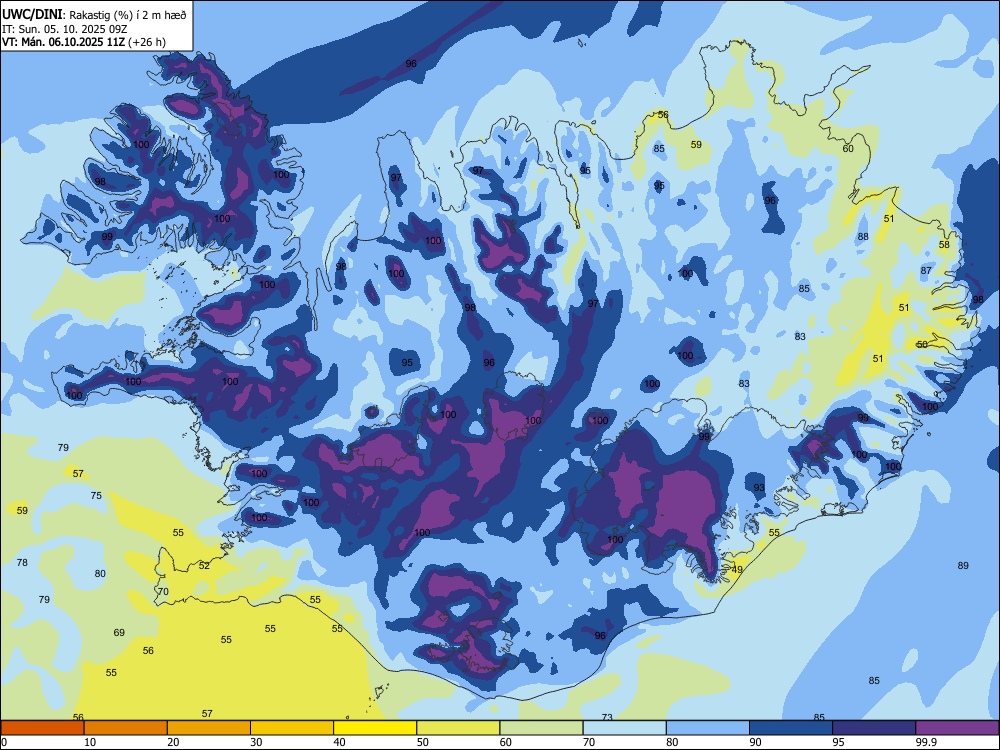The image size is (1000, 750).
Task: Select the map value '78' in the southwest sea
Action: [22, 562]
